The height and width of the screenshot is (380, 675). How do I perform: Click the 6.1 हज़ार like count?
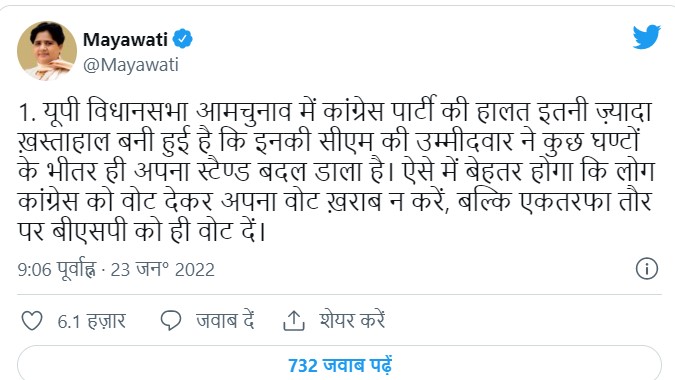click(92, 321)
